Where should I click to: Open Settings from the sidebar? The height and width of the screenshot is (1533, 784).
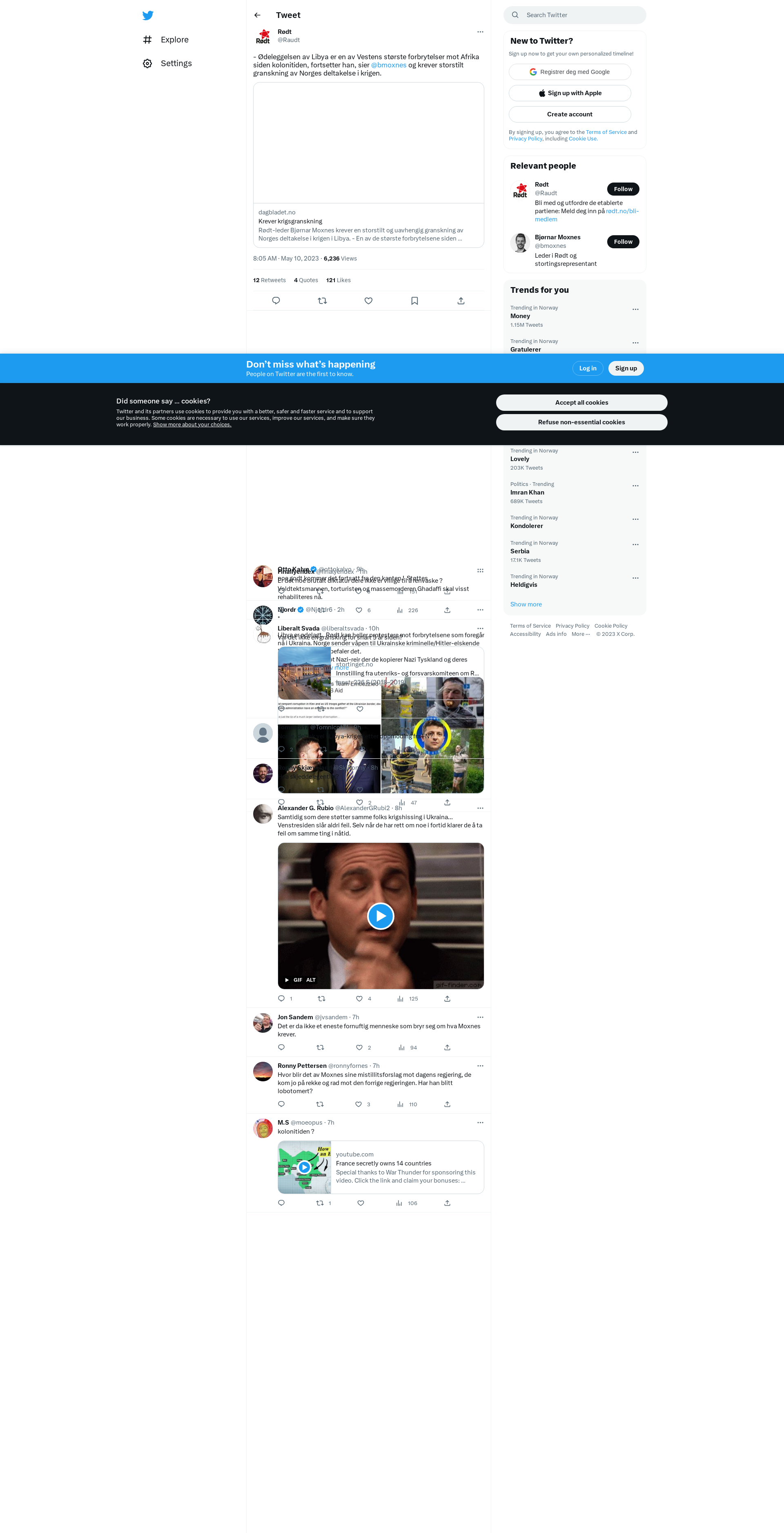pos(167,64)
